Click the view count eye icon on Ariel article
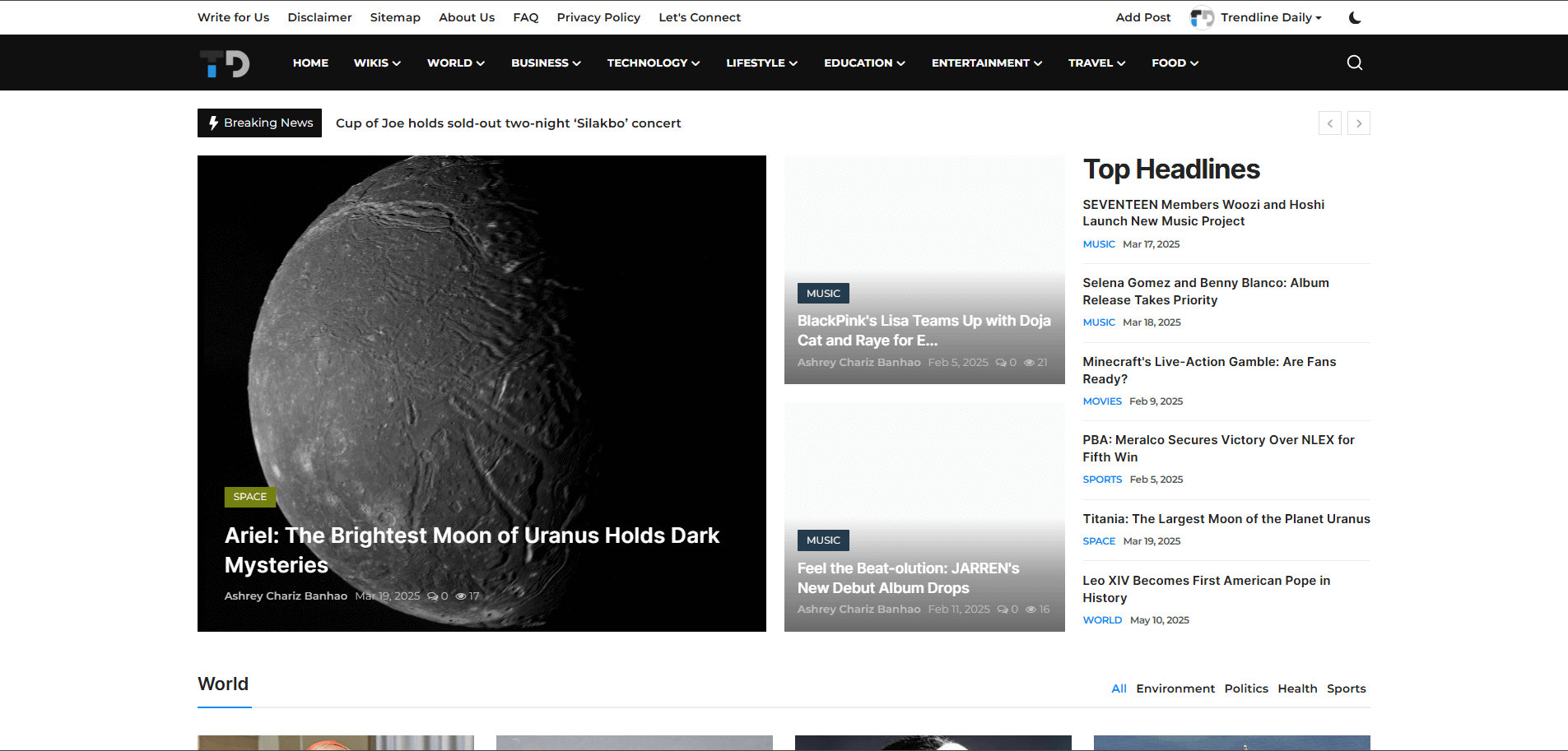The height and width of the screenshot is (751, 1568). (461, 596)
